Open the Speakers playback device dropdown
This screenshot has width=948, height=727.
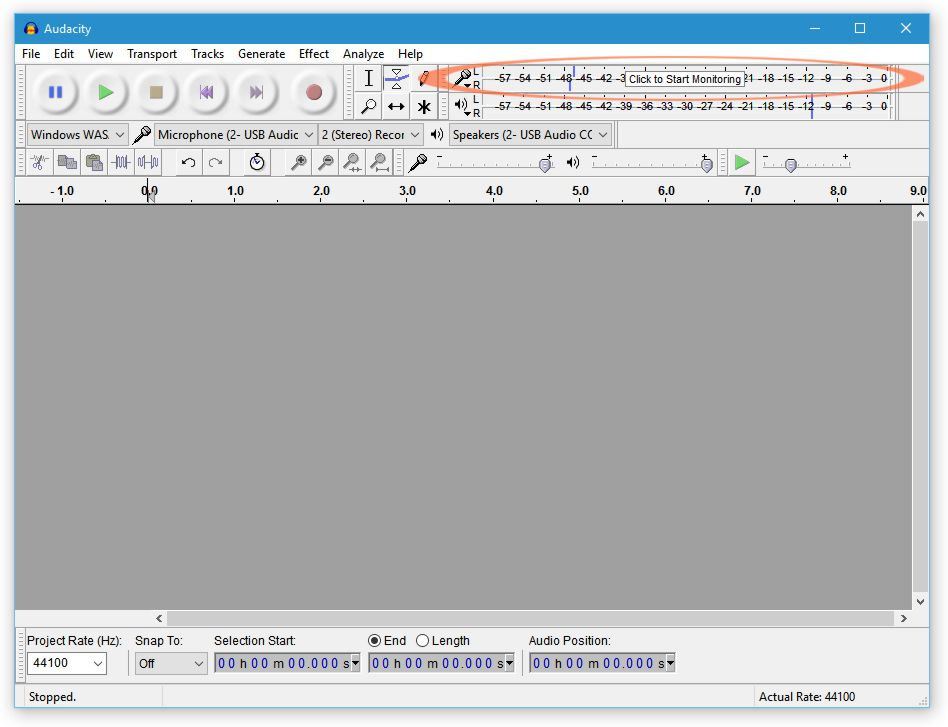530,134
